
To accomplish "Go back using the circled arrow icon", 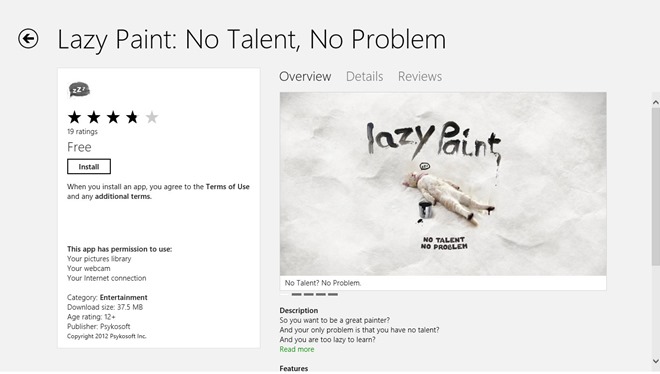I will pos(28,39).
